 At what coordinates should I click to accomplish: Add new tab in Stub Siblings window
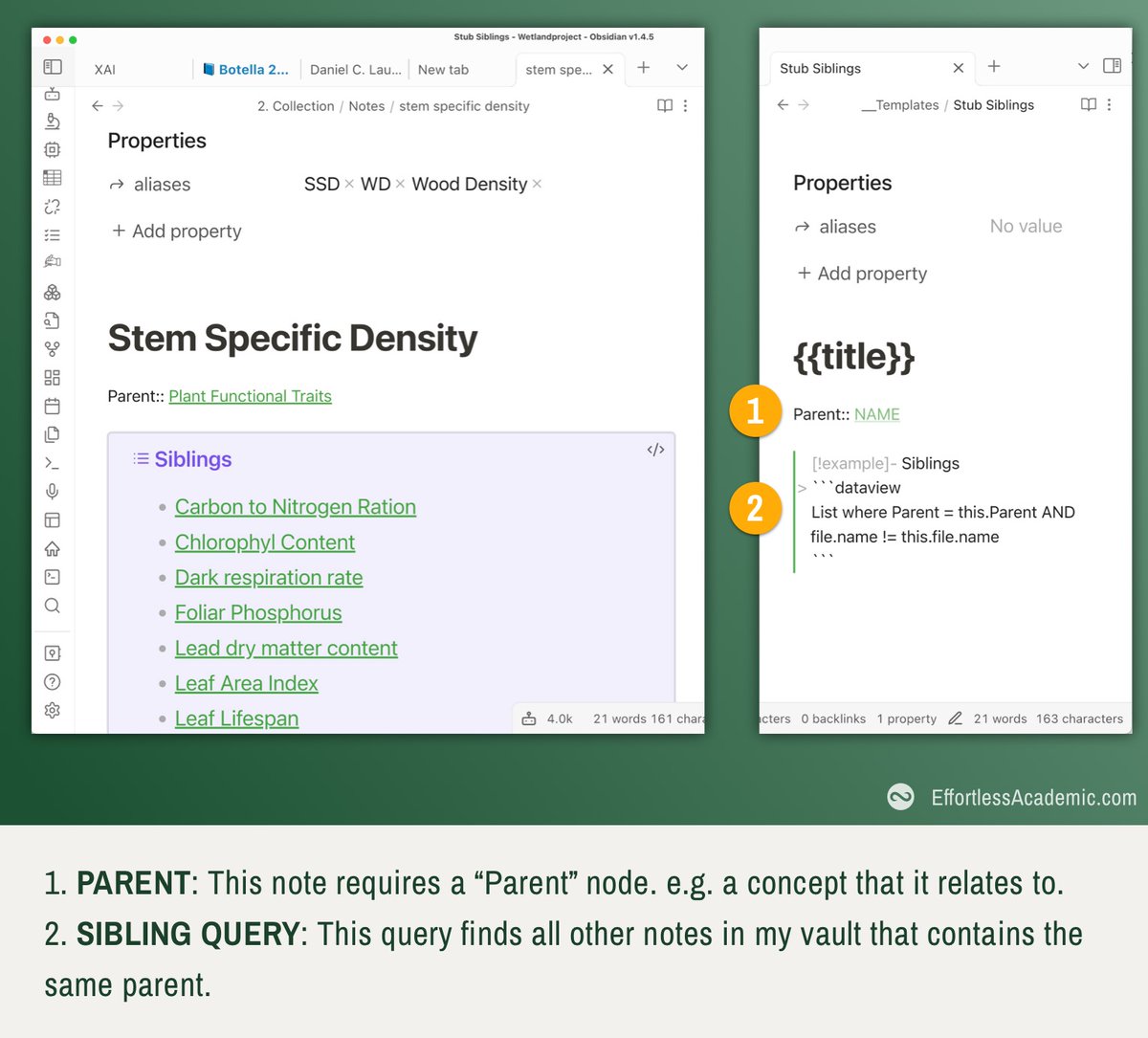tap(994, 66)
